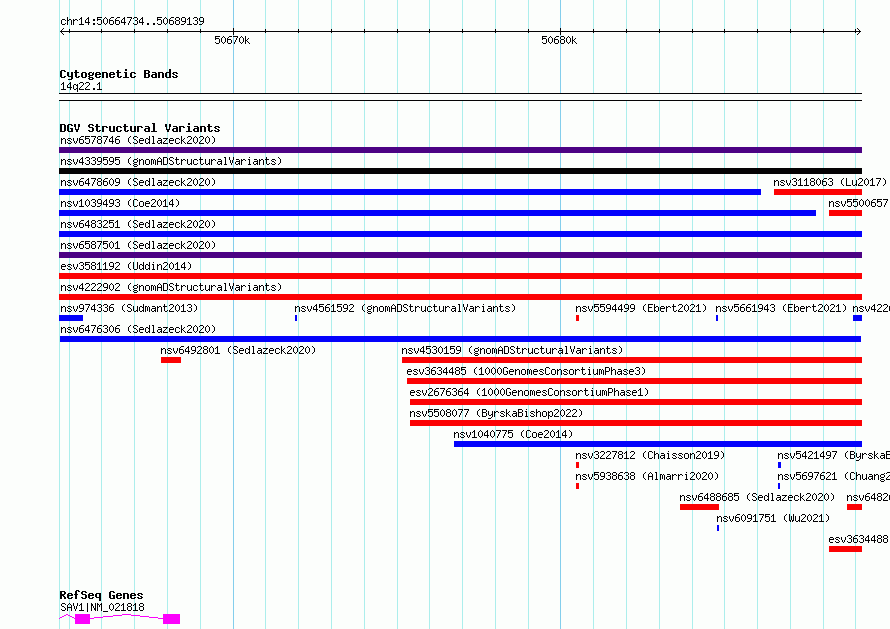The width and height of the screenshot is (890, 629).
Task: Open nsv1040775 (Coe2014) variant label
Action: point(513,434)
